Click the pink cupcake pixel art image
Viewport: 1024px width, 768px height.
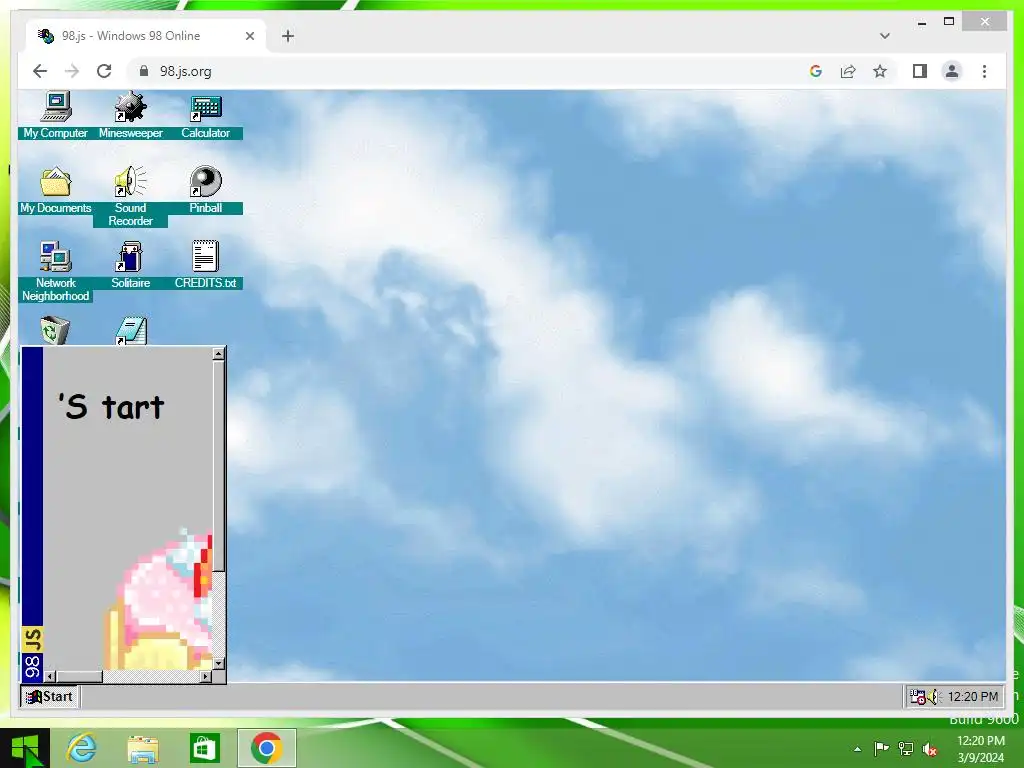tap(159, 600)
